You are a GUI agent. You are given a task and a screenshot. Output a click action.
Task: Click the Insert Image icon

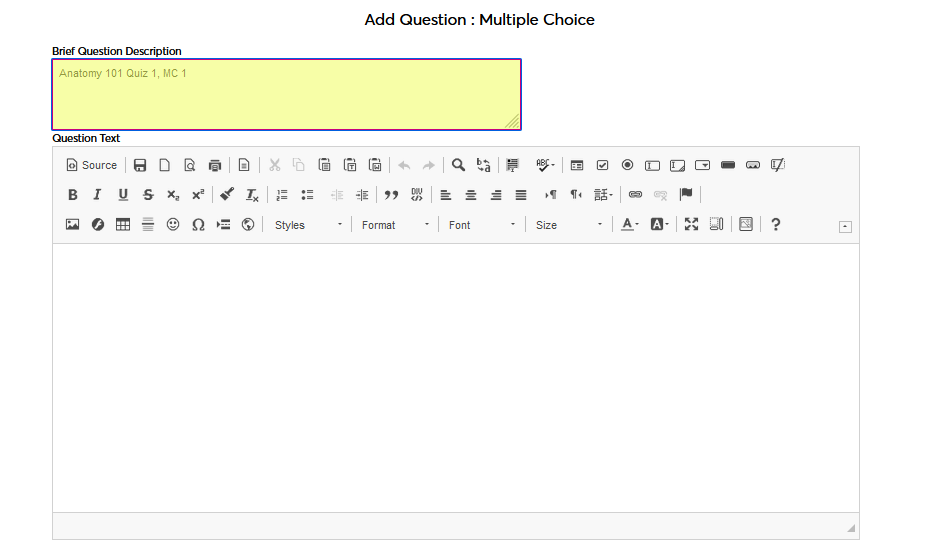click(x=72, y=225)
